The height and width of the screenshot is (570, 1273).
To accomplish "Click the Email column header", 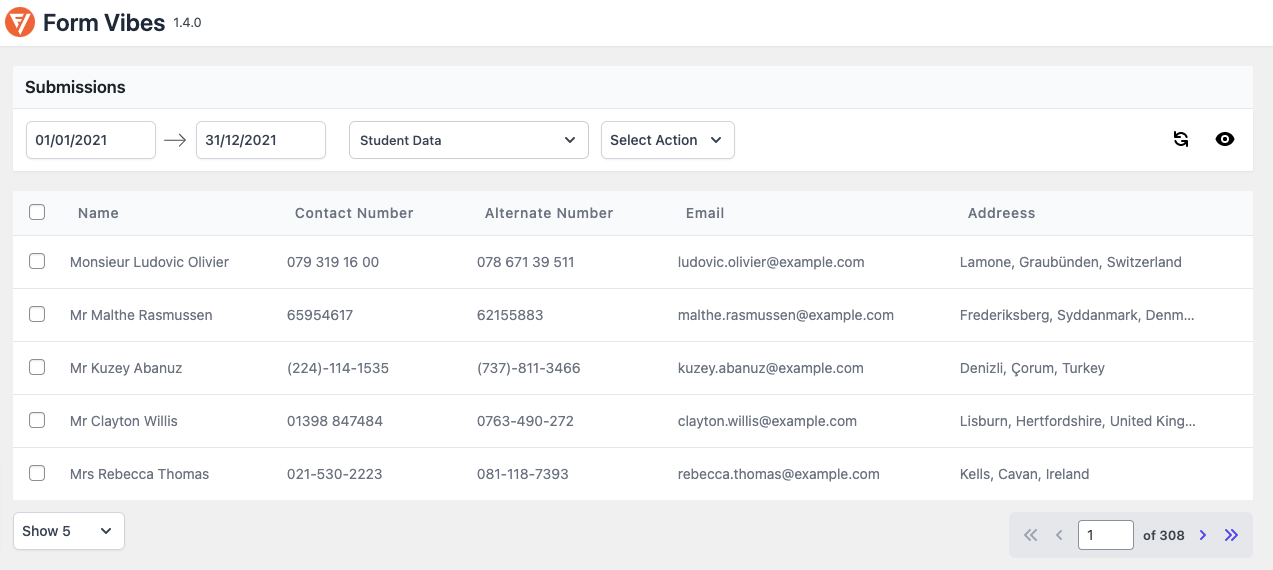I will coord(705,213).
